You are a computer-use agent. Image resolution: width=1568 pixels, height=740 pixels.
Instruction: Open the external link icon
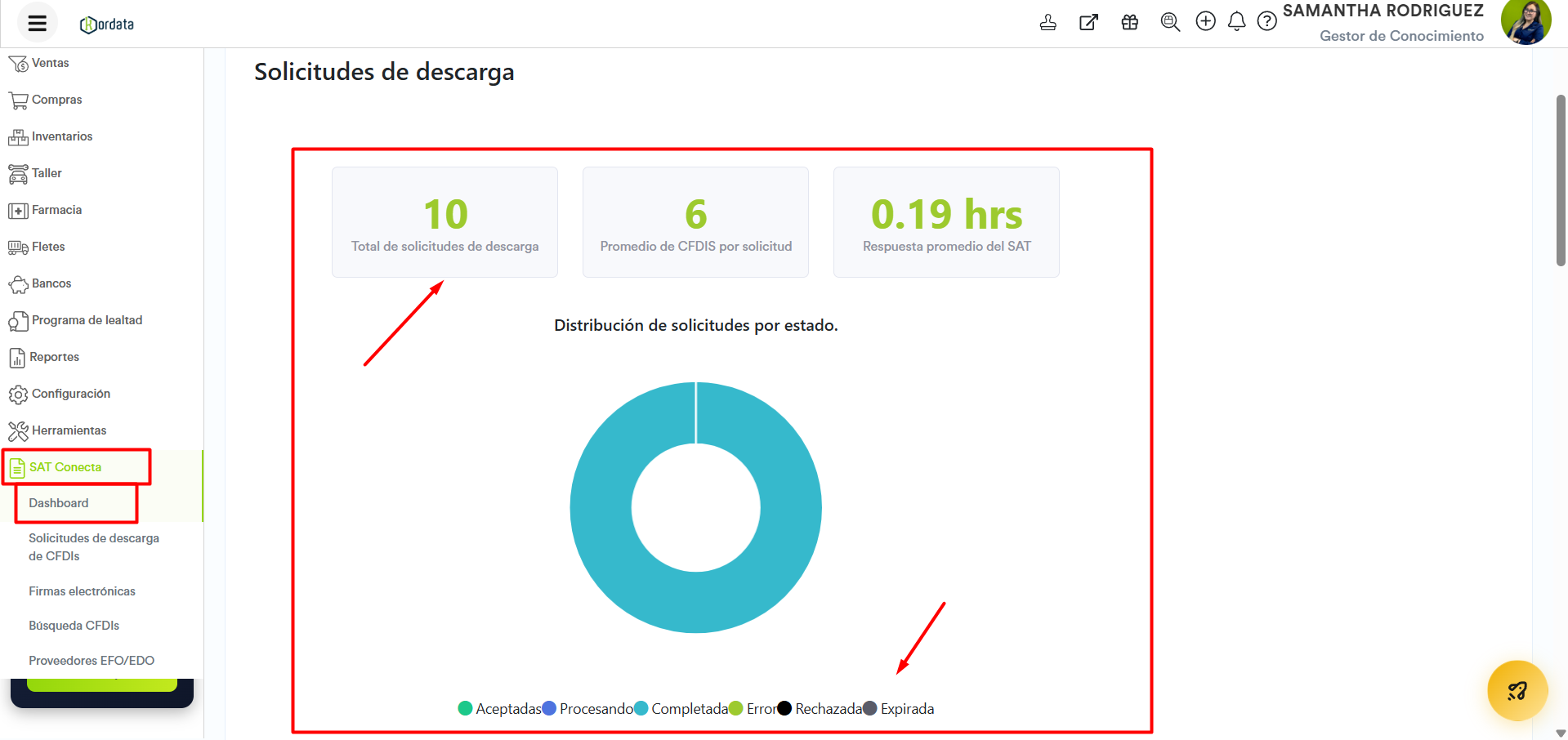coord(1088,22)
